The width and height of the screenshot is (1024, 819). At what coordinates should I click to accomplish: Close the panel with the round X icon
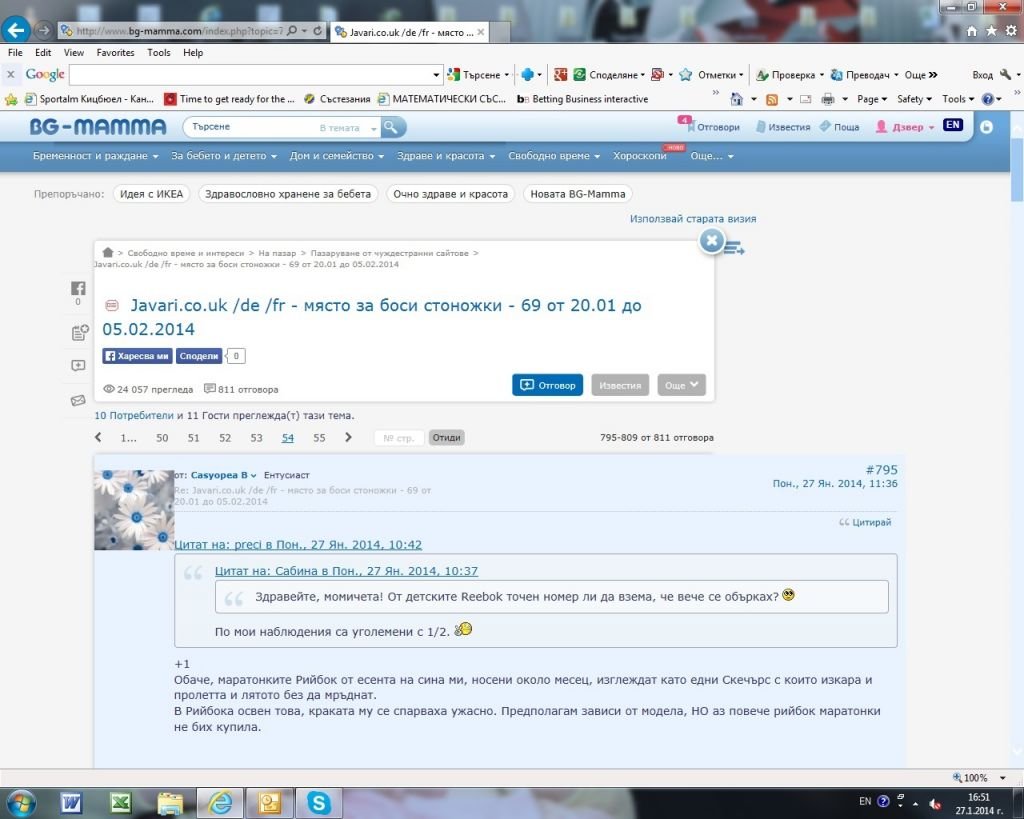tap(711, 241)
